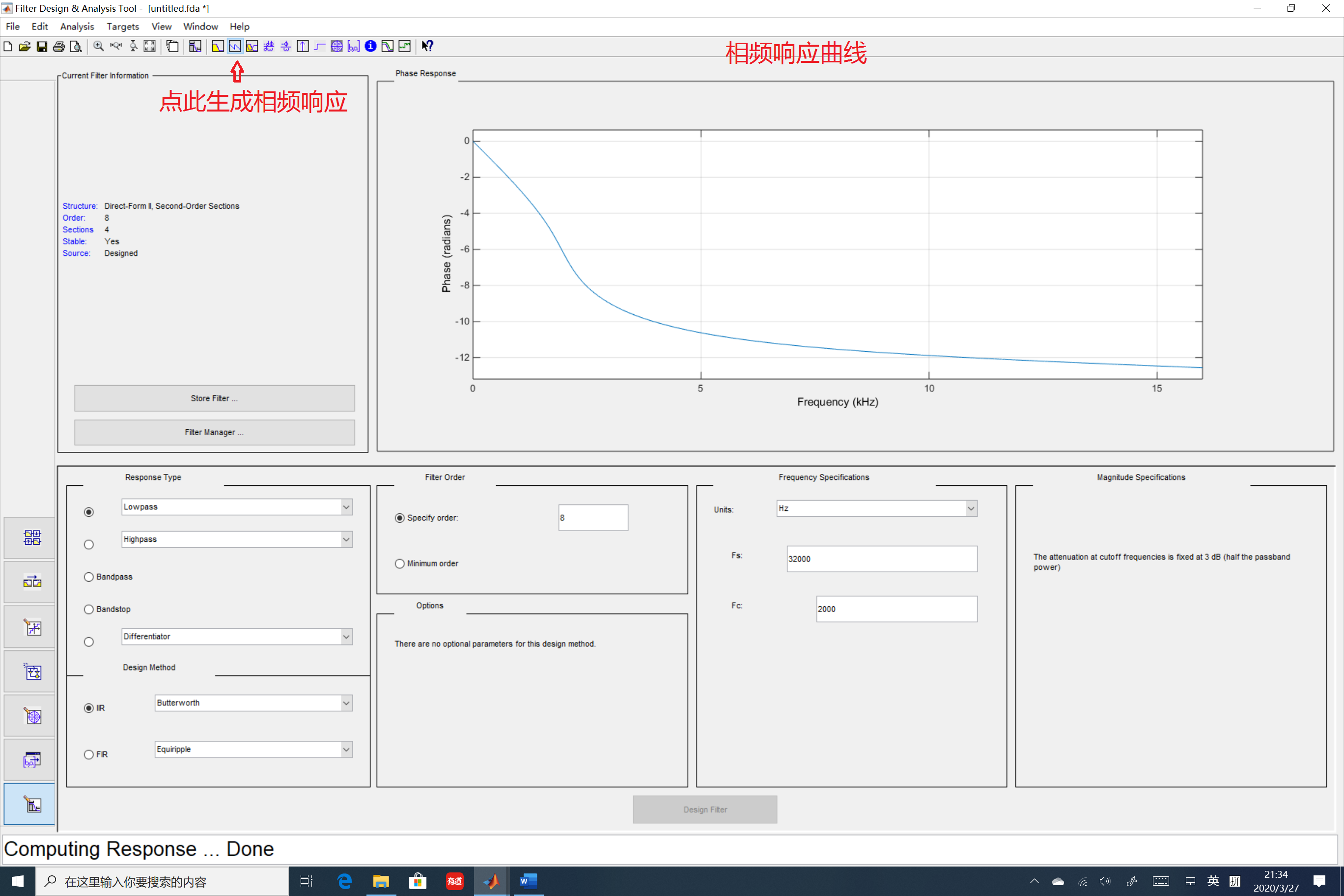Select the Bandpass response type
The height and width of the screenshot is (896, 1344).
tap(88, 577)
